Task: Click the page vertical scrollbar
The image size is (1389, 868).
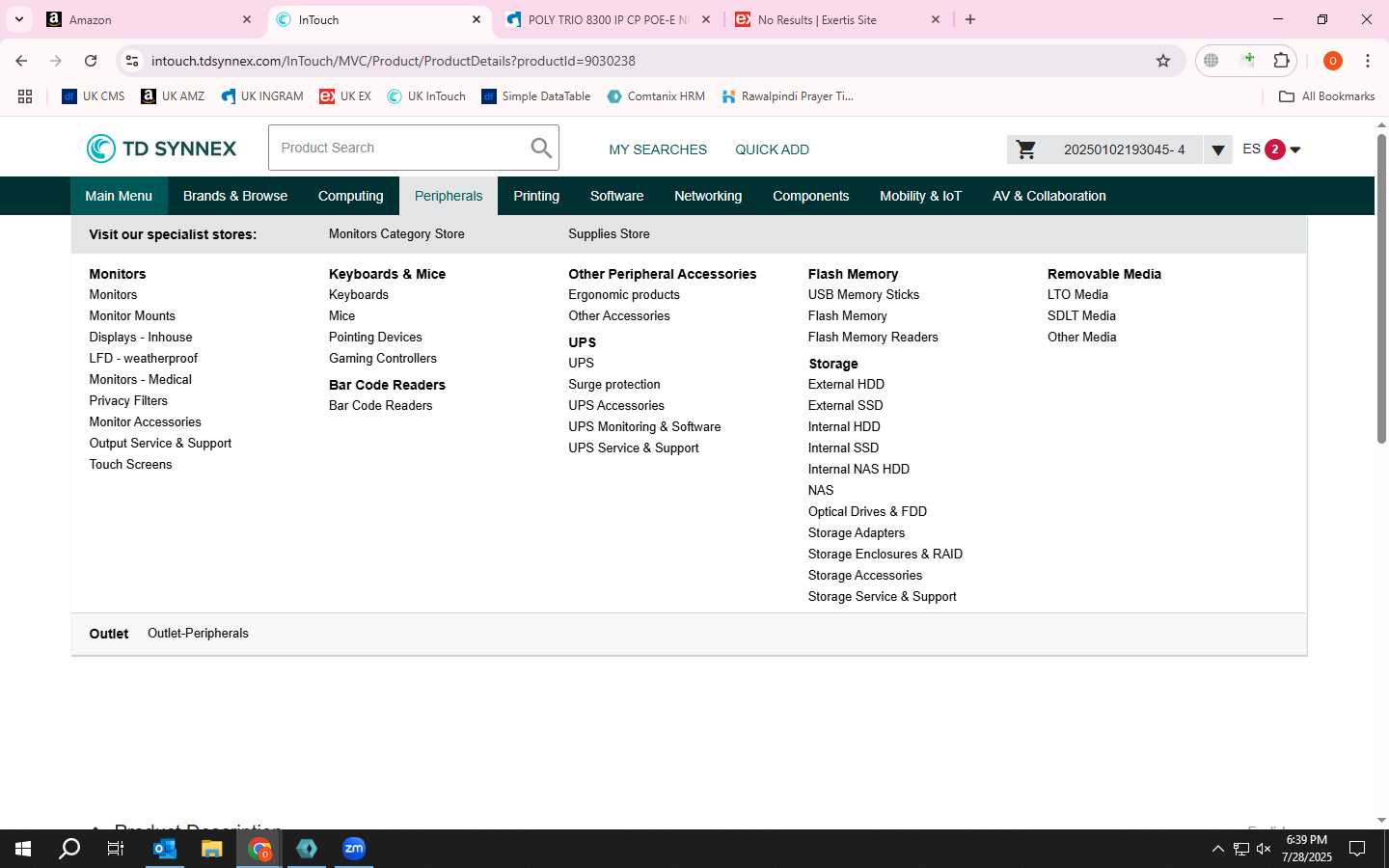Action: 1381,289
